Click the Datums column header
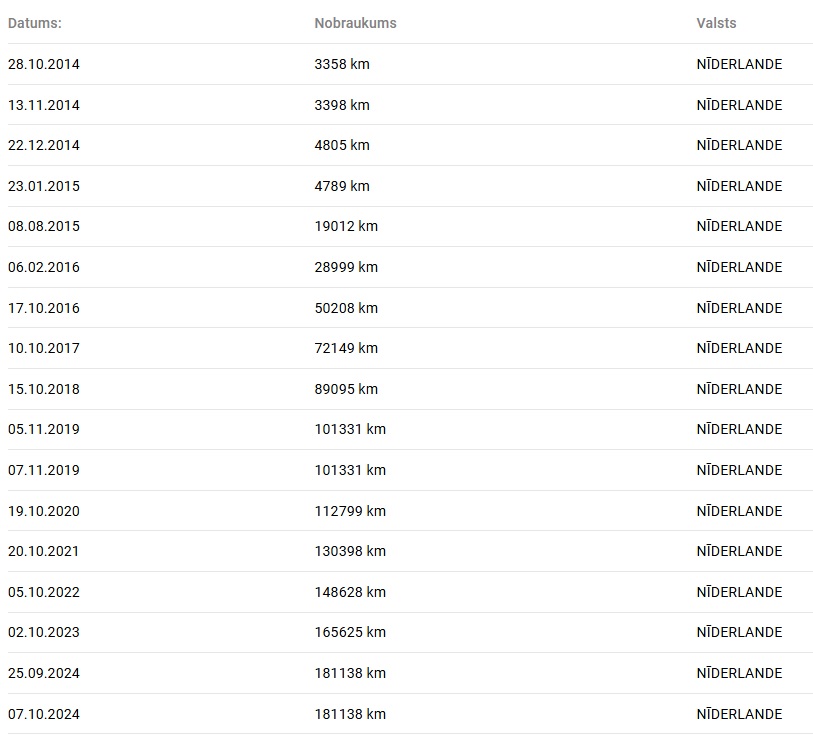Screen dimensions: 813x737 coord(35,23)
